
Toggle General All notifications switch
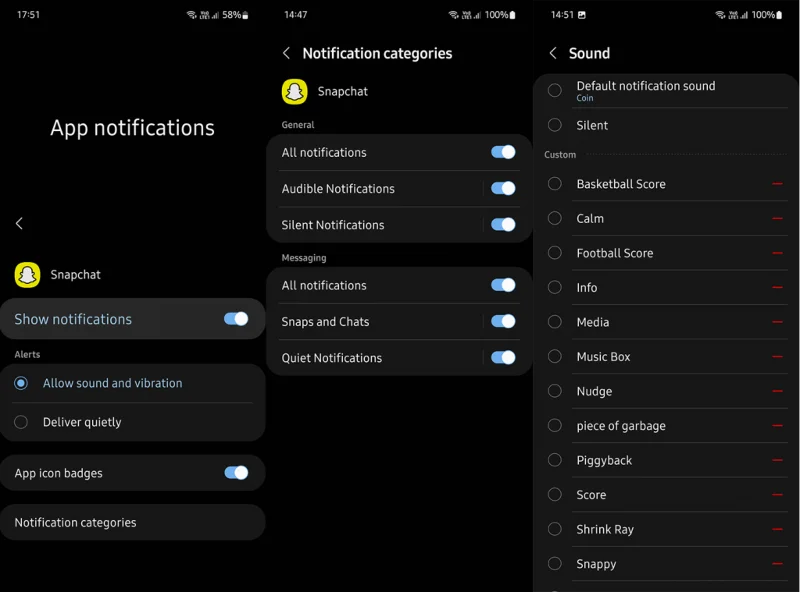tap(503, 152)
